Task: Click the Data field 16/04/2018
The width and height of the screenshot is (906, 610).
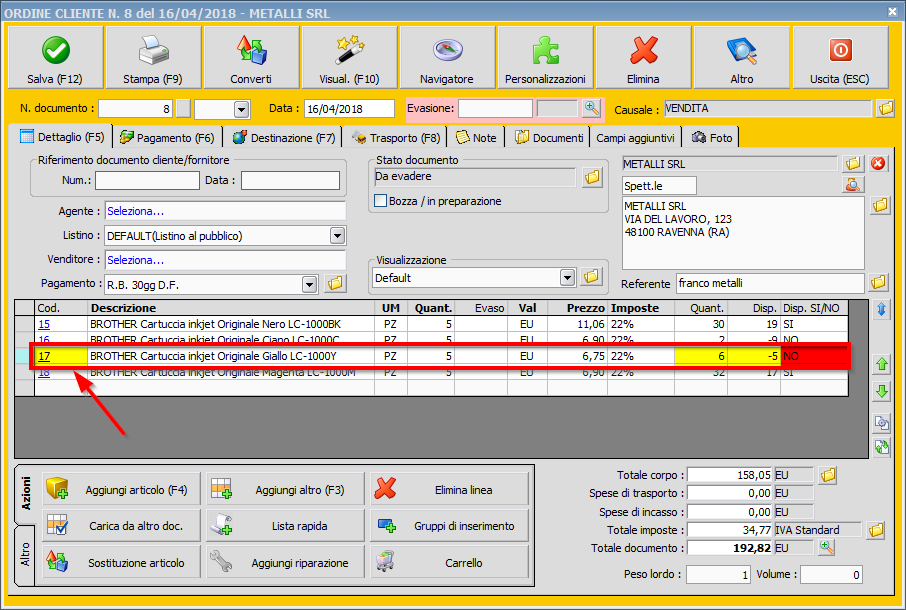Action: click(x=350, y=109)
